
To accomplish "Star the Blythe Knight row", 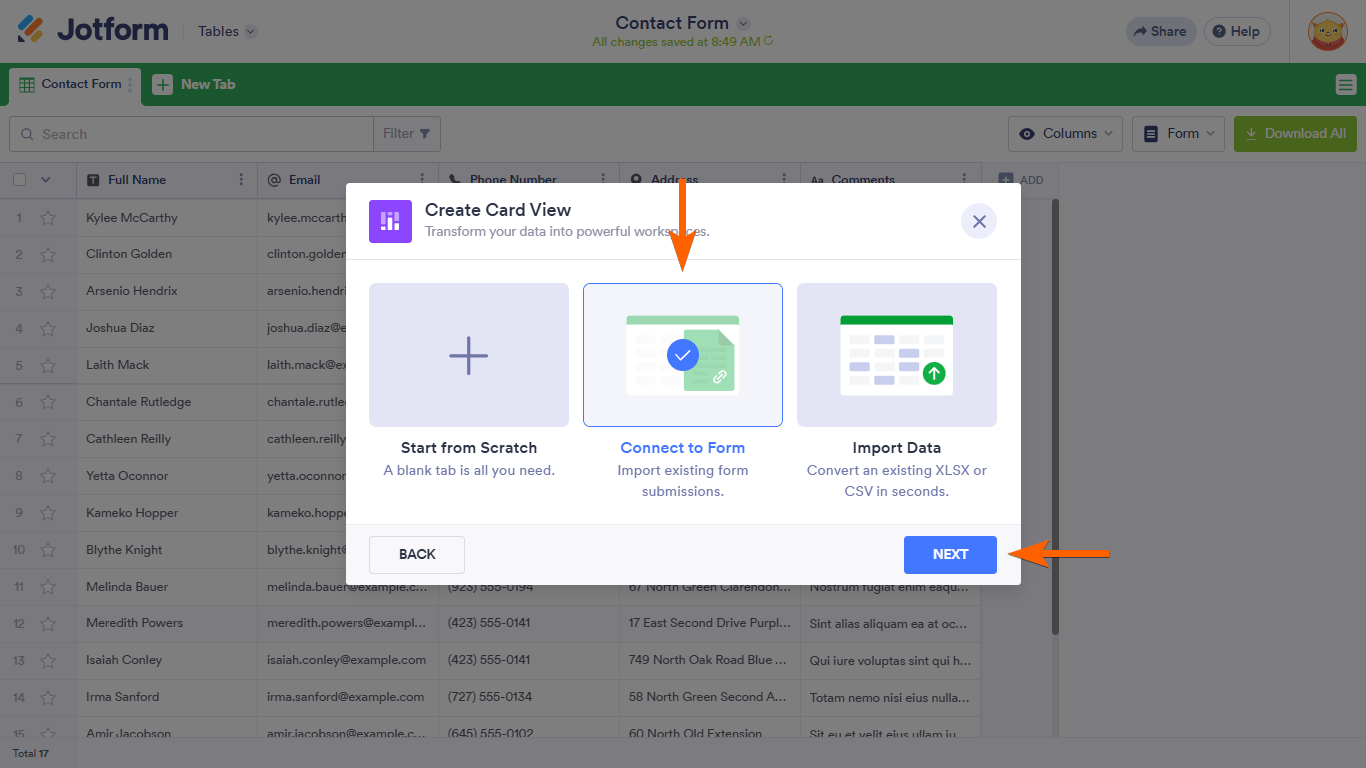I will 47,551.
